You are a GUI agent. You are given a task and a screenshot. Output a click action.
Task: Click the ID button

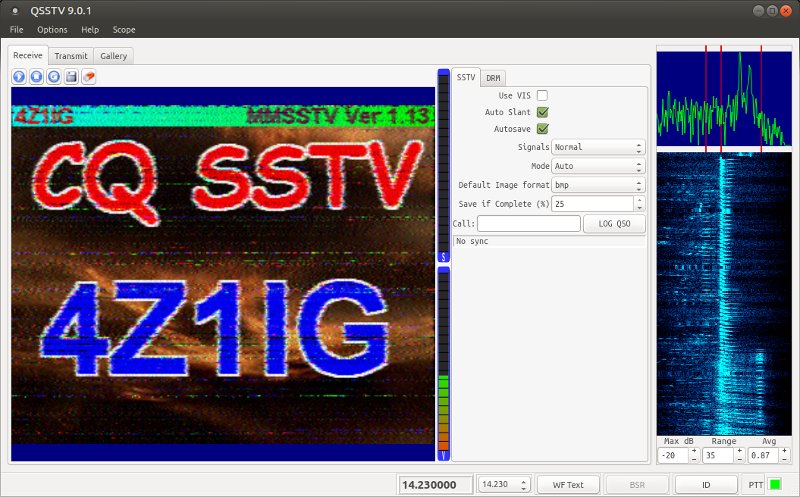pyautogui.click(x=706, y=484)
